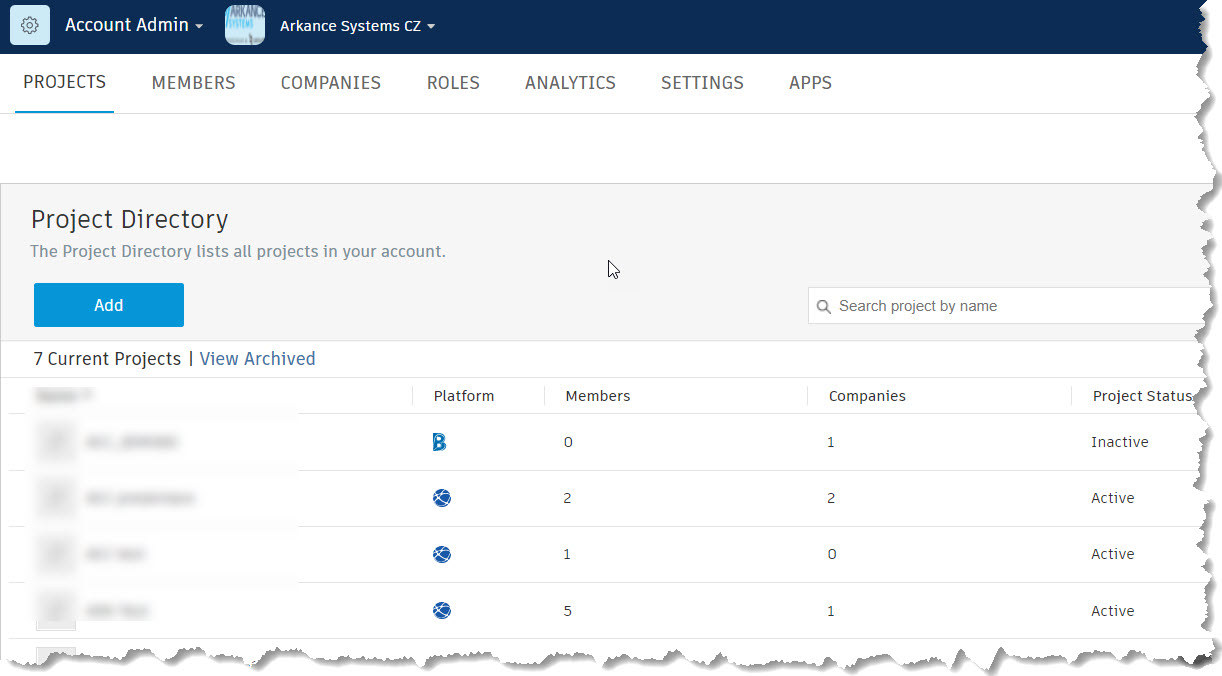
Task: Click the platform icon in the row with 2 members
Action: click(442, 498)
